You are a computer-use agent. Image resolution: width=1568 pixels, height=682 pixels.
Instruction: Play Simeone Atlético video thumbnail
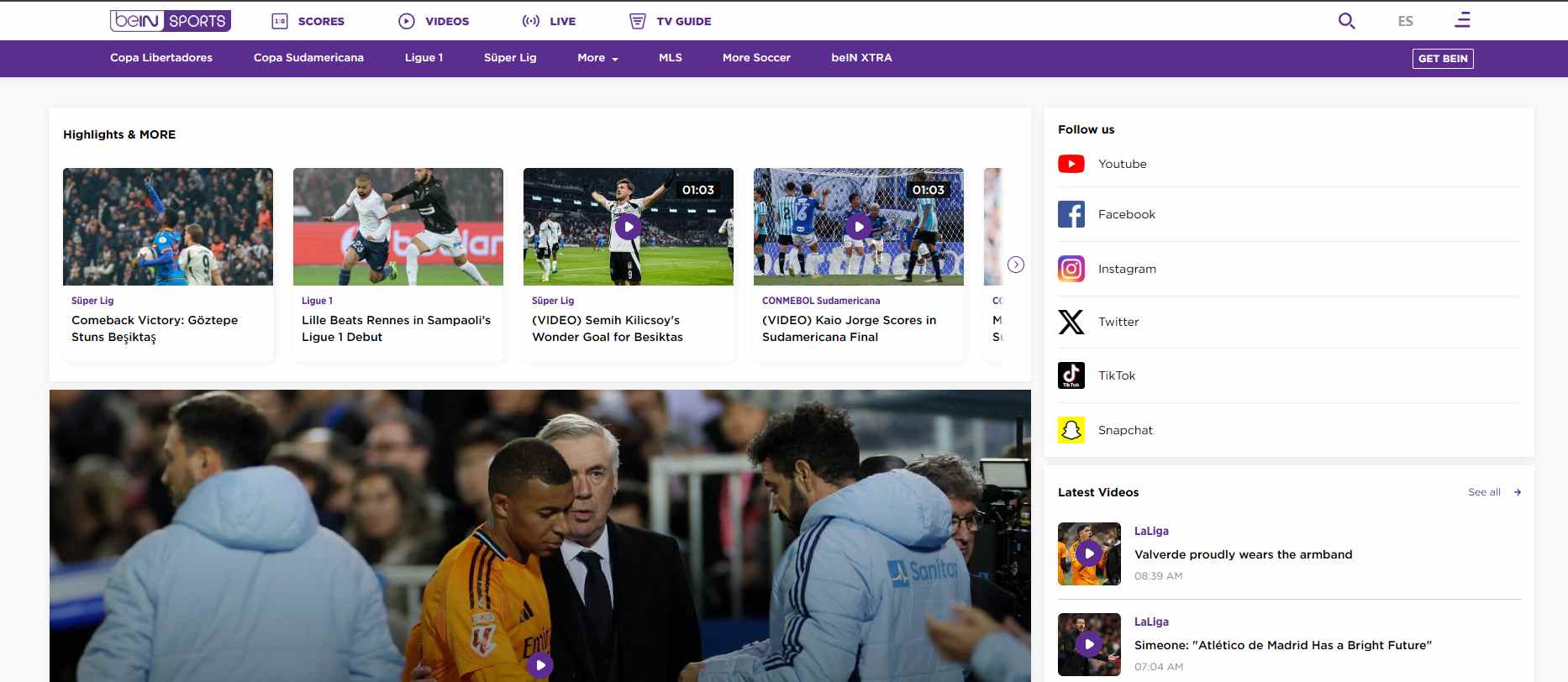coord(1089,644)
